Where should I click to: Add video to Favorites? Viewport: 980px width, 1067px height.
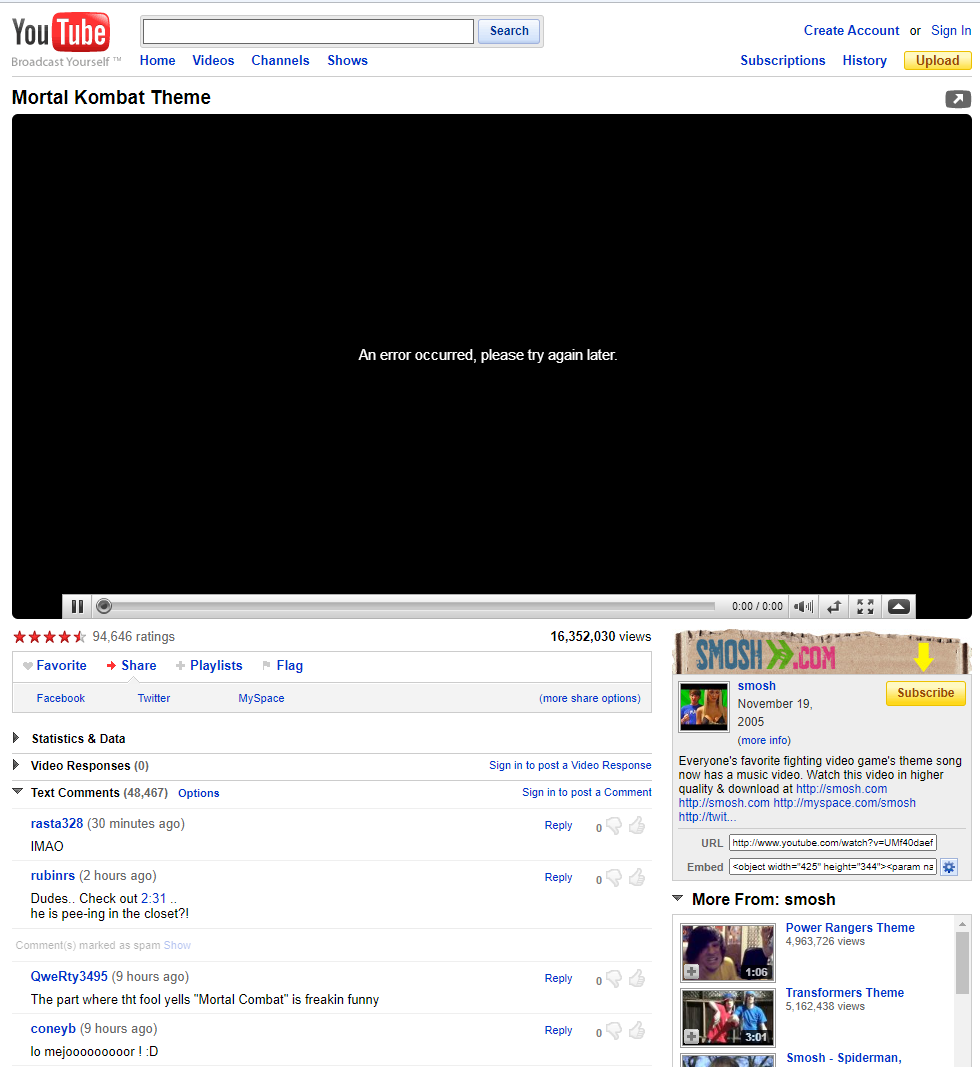coord(54,665)
